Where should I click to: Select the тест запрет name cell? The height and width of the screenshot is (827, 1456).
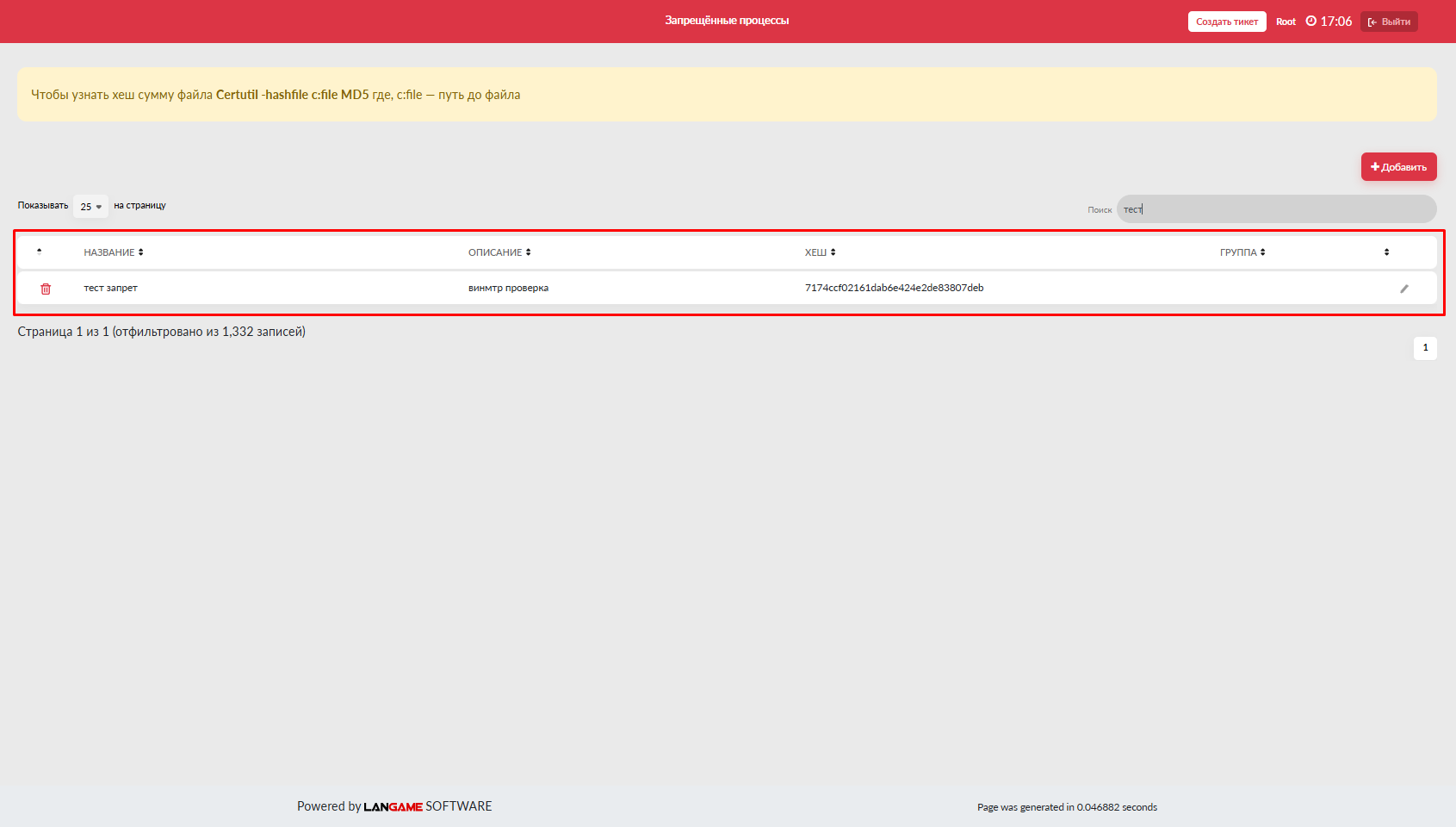point(110,288)
